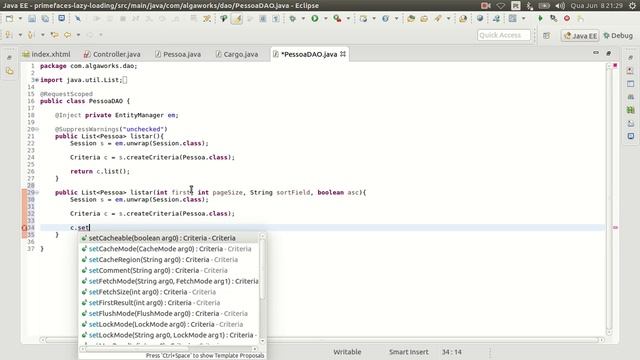Open the Previous Annotation dropdown arrow
This screenshot has width=640, height=360.
click(x=42, y=35)
